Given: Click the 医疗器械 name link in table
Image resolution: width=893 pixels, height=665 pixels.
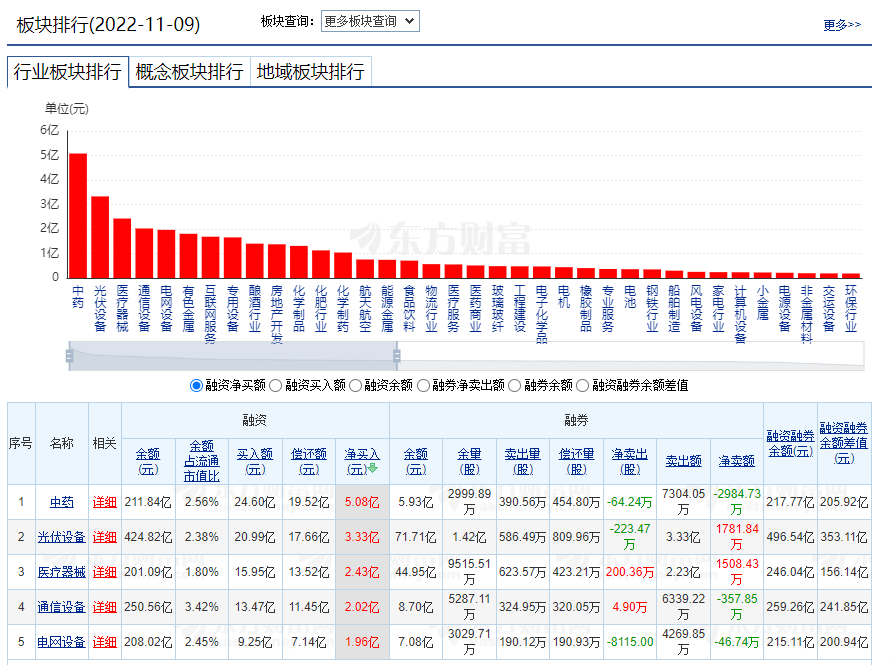Looking at the screenshot, I should pyautogui.click(x=61, y=572).
